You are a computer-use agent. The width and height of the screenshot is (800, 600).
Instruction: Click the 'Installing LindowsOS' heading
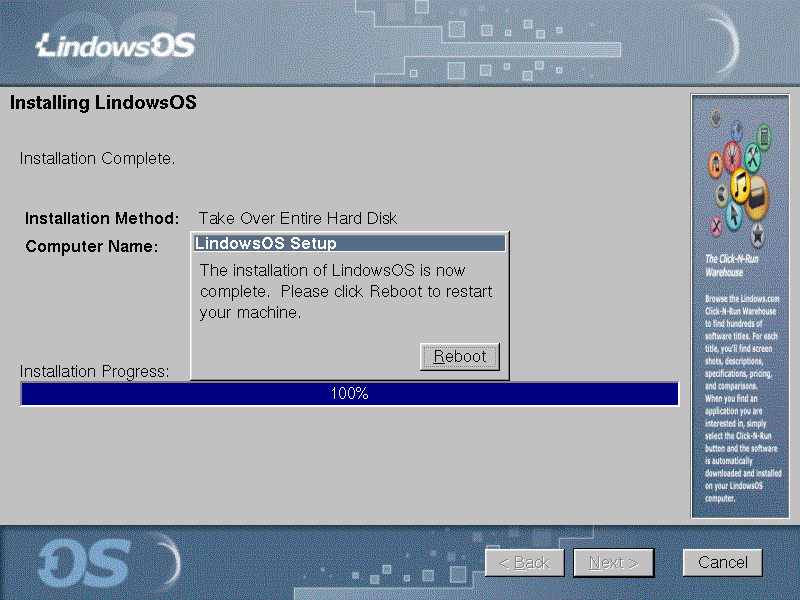[103, 103]
